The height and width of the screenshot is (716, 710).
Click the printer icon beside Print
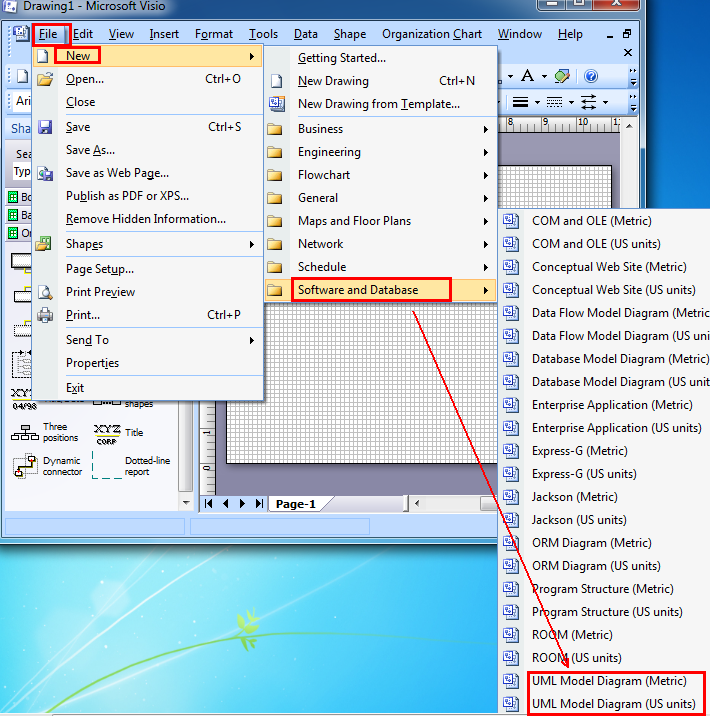pos(45,315)
